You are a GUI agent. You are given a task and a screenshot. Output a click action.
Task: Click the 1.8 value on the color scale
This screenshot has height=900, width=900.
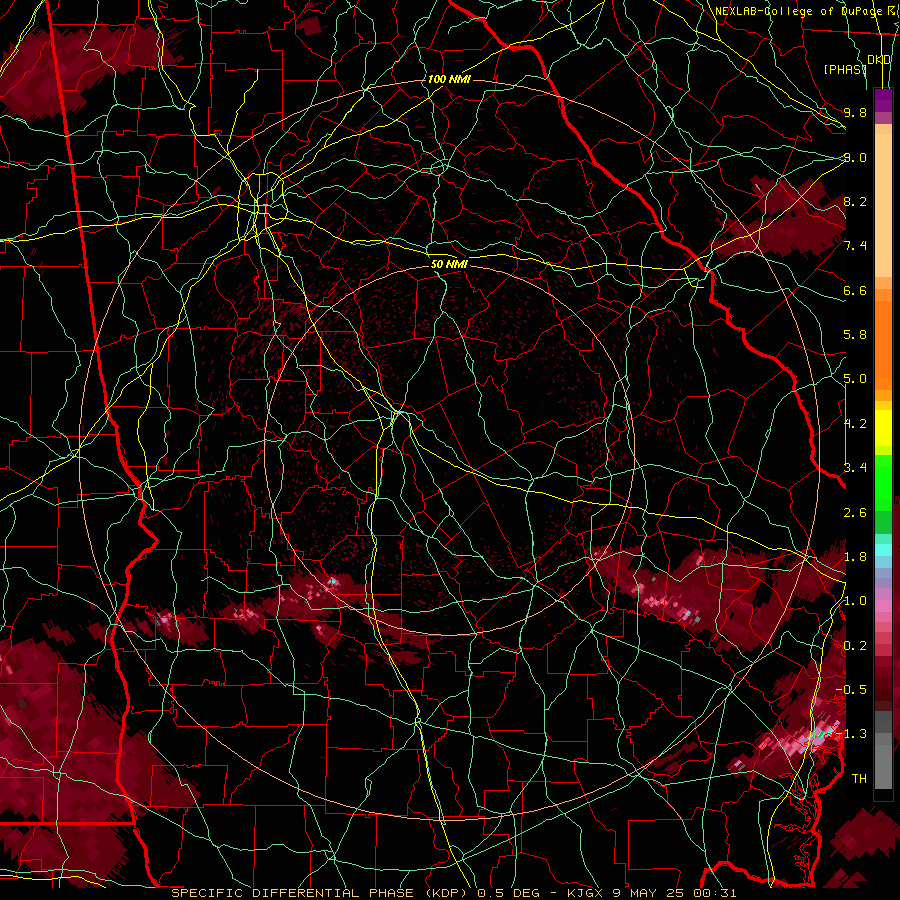[855, 557]
